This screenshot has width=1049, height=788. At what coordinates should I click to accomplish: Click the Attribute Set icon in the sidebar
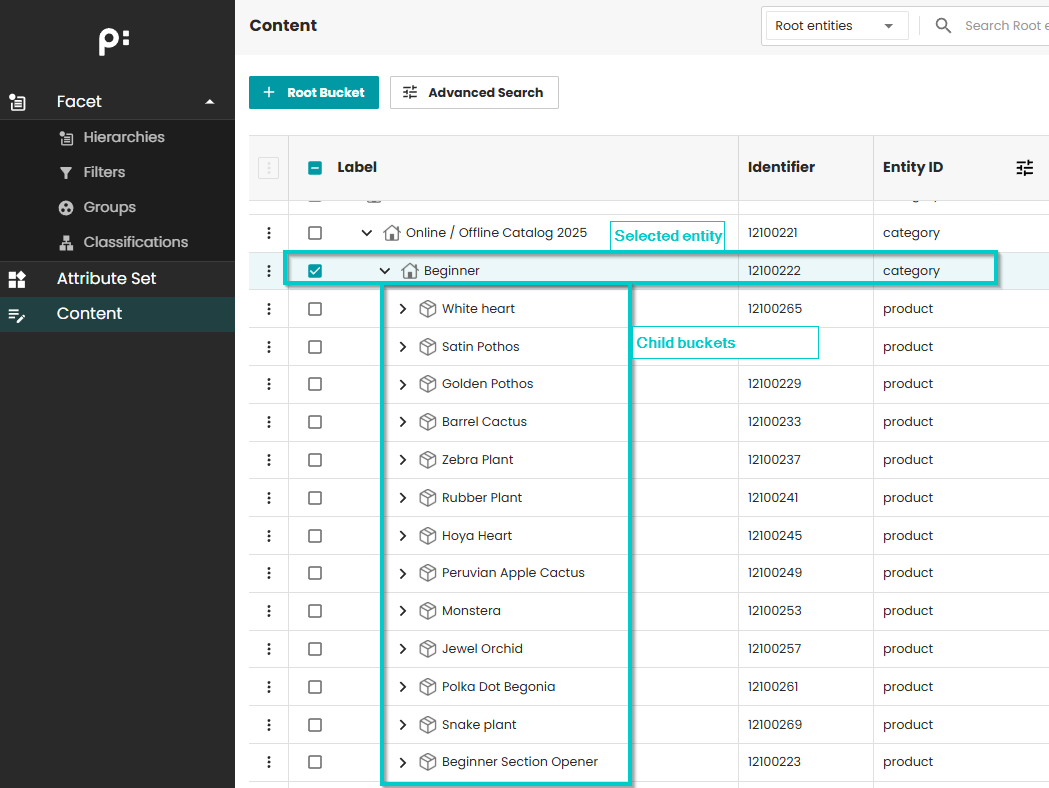pyautogui.click(x=17, y=279)
